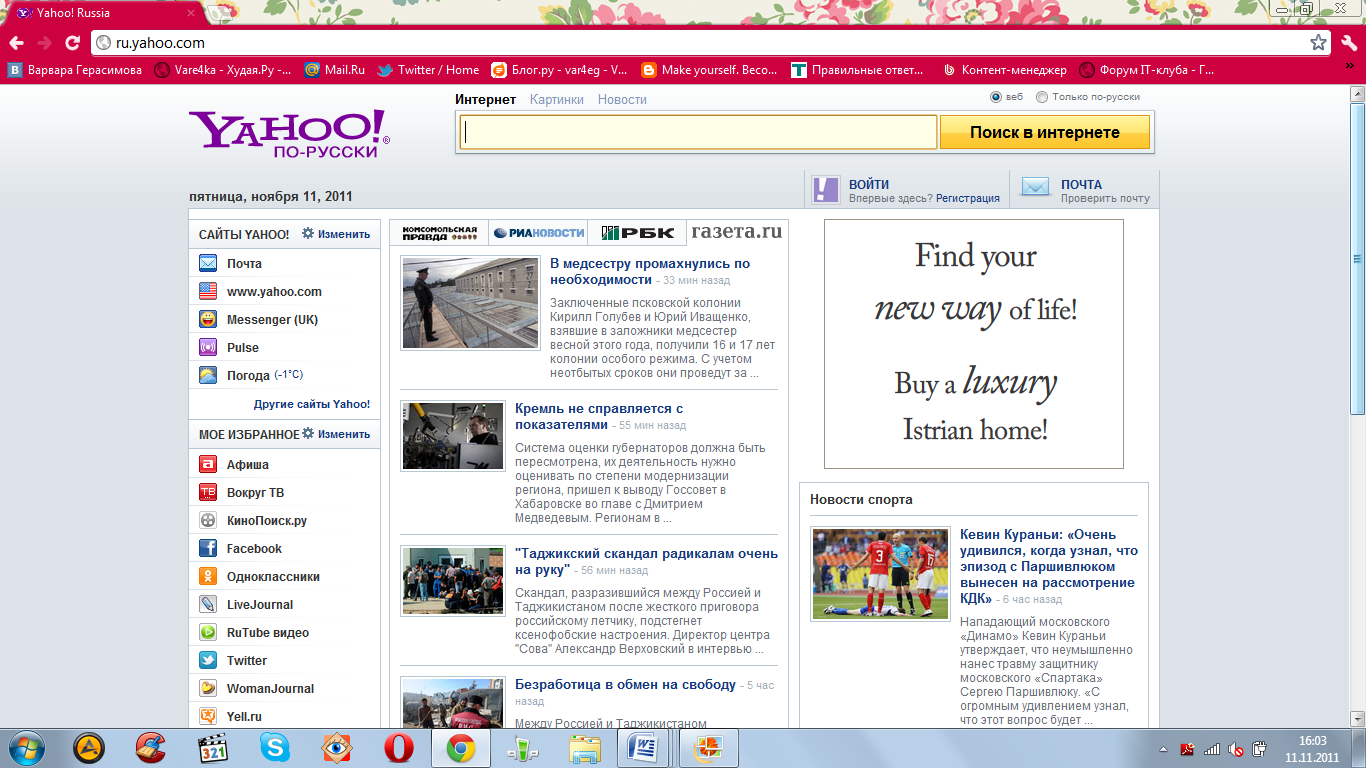
Task: Click the ПОЧТА envelope icon
Action: click(1035, 187)
